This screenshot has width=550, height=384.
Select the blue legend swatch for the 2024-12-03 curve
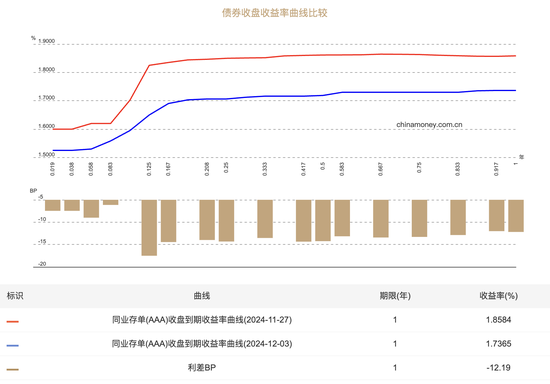13,345
